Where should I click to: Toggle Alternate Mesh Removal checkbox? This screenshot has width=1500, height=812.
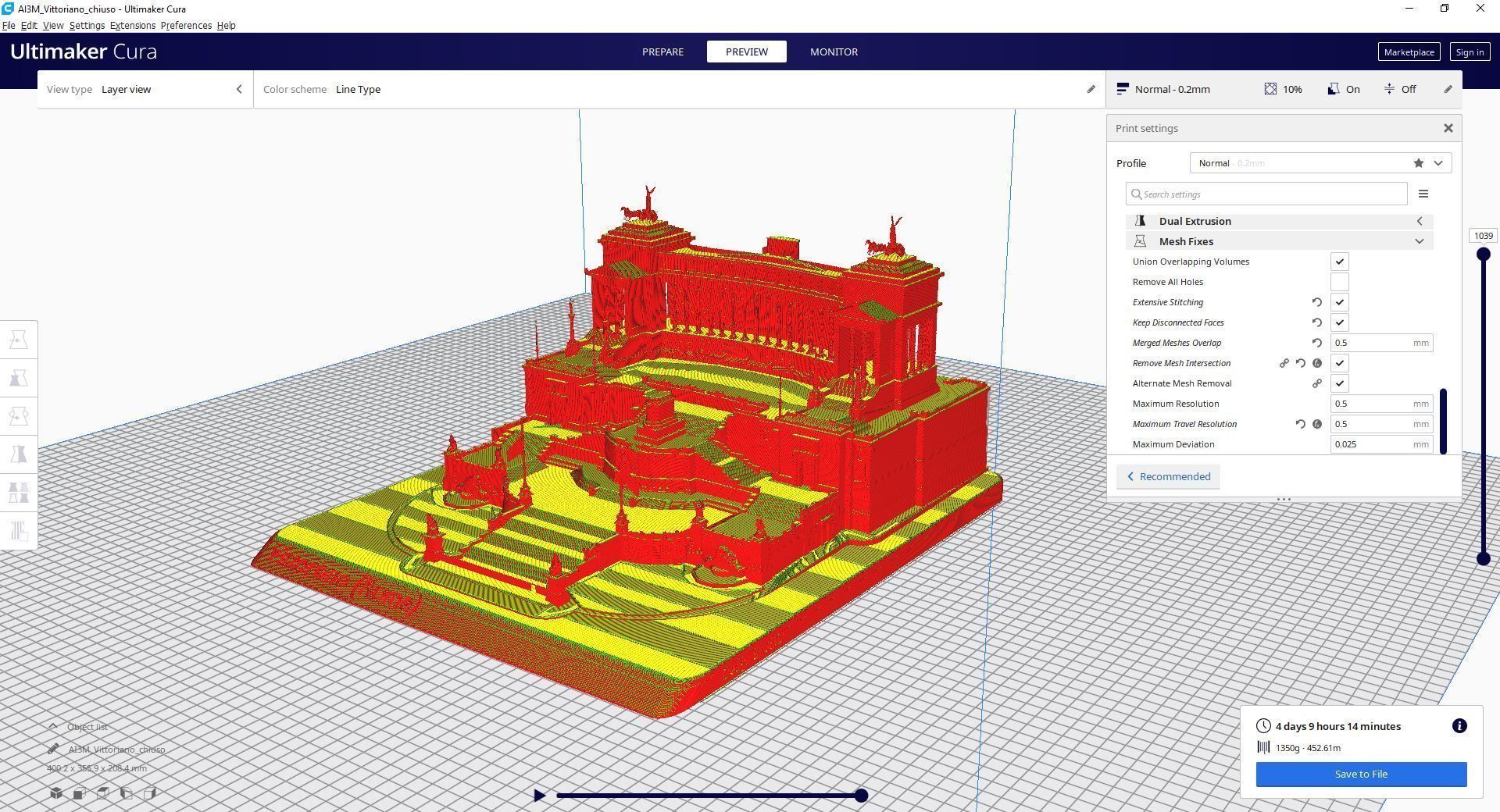(x=1340, y=383)
